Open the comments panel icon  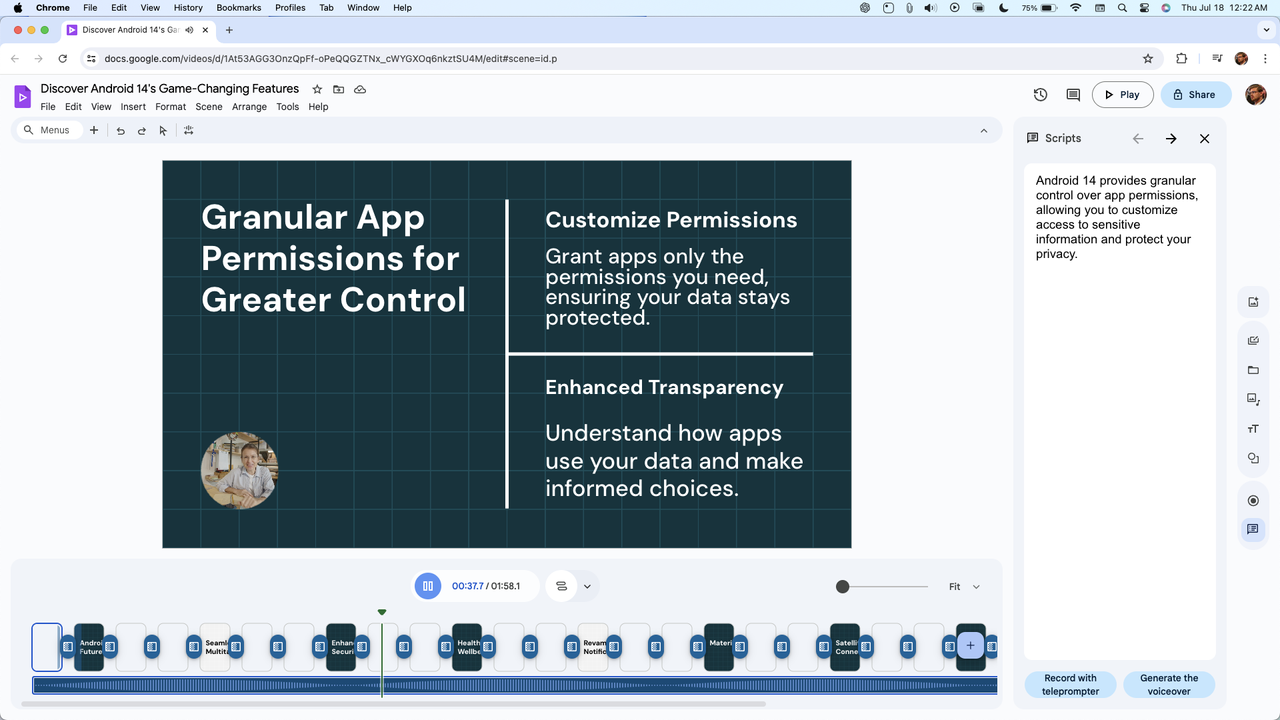pyautogui.click(x=1073, y=95)
